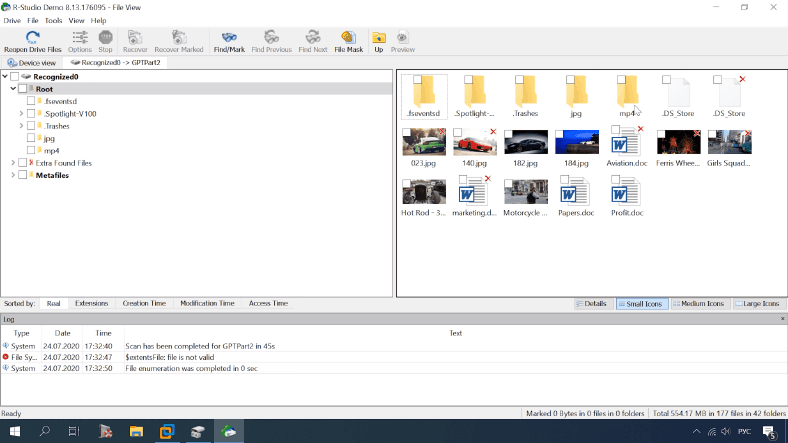
Task: Click the Reopen Drive Files toolbar icon
Action: coord(32,41)
